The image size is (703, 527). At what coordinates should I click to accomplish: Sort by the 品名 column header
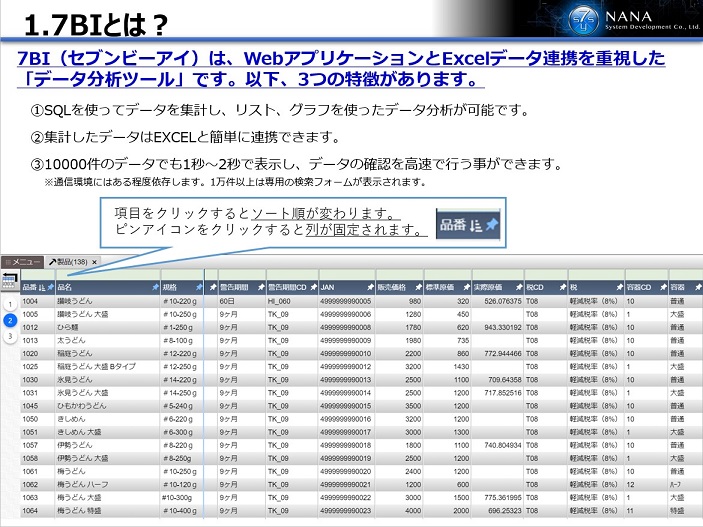point(65,287)
